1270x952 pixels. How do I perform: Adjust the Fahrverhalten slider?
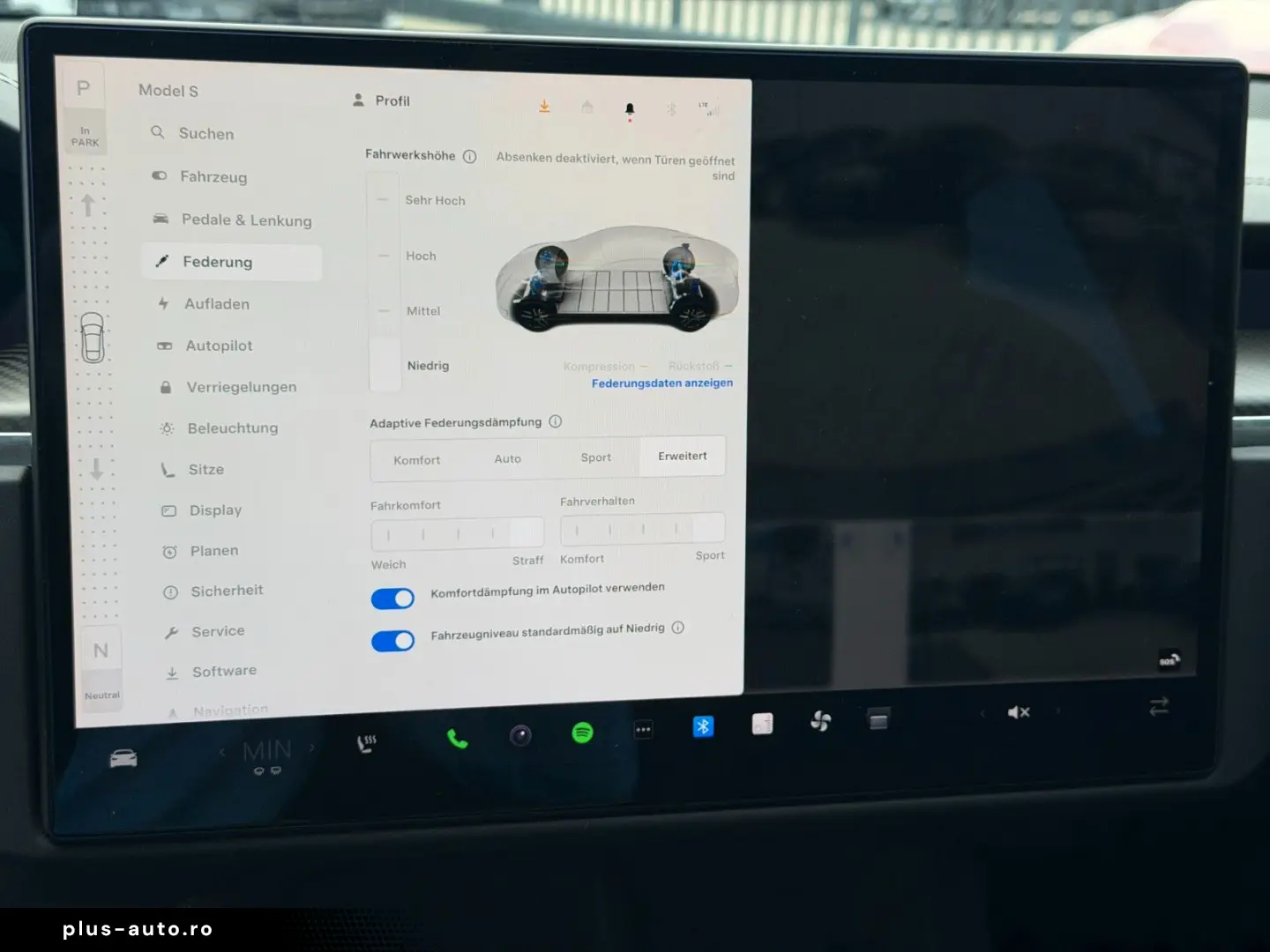click(x=643, y=529)
